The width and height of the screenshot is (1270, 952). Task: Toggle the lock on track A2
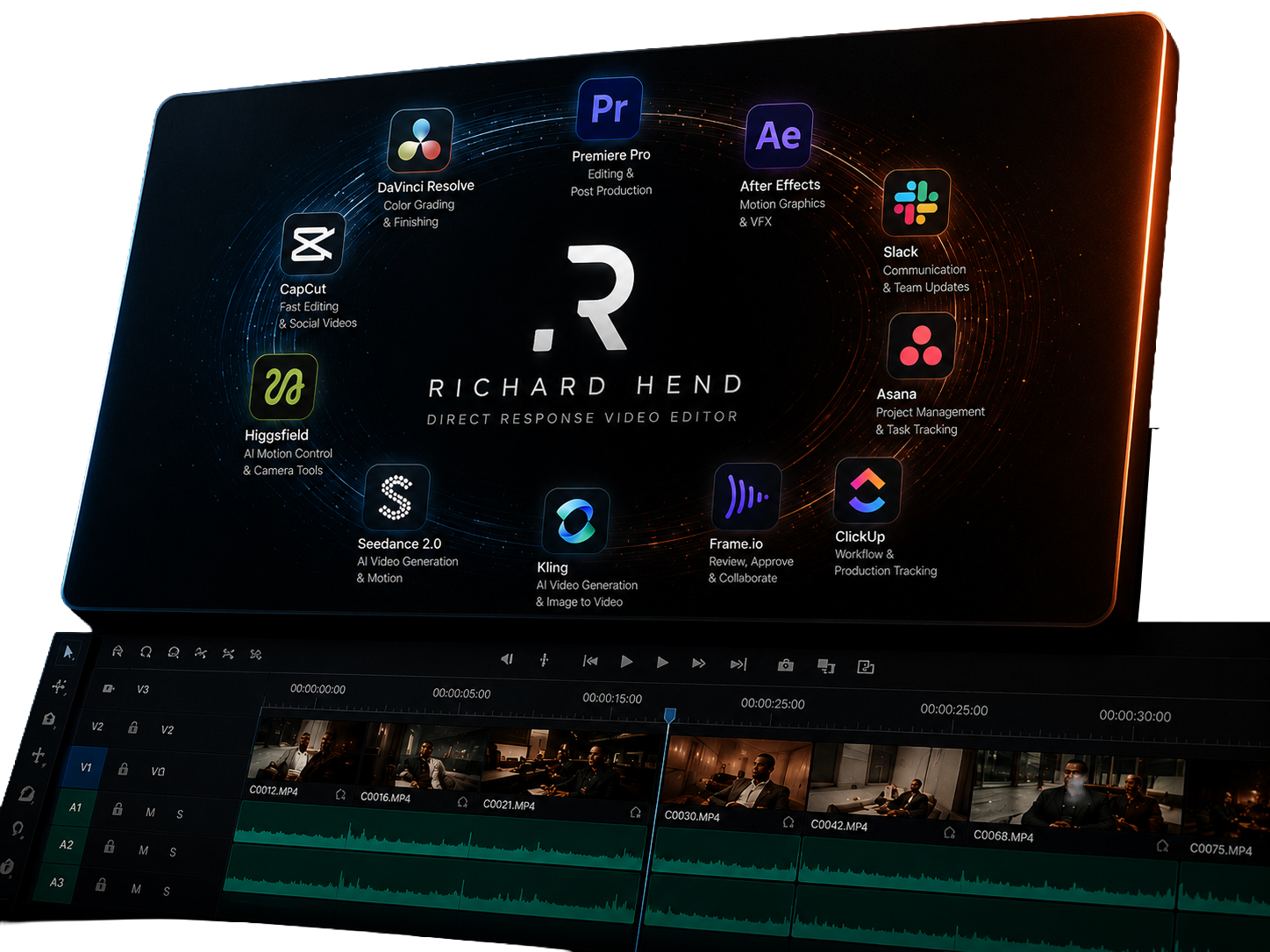pos(110,846)
